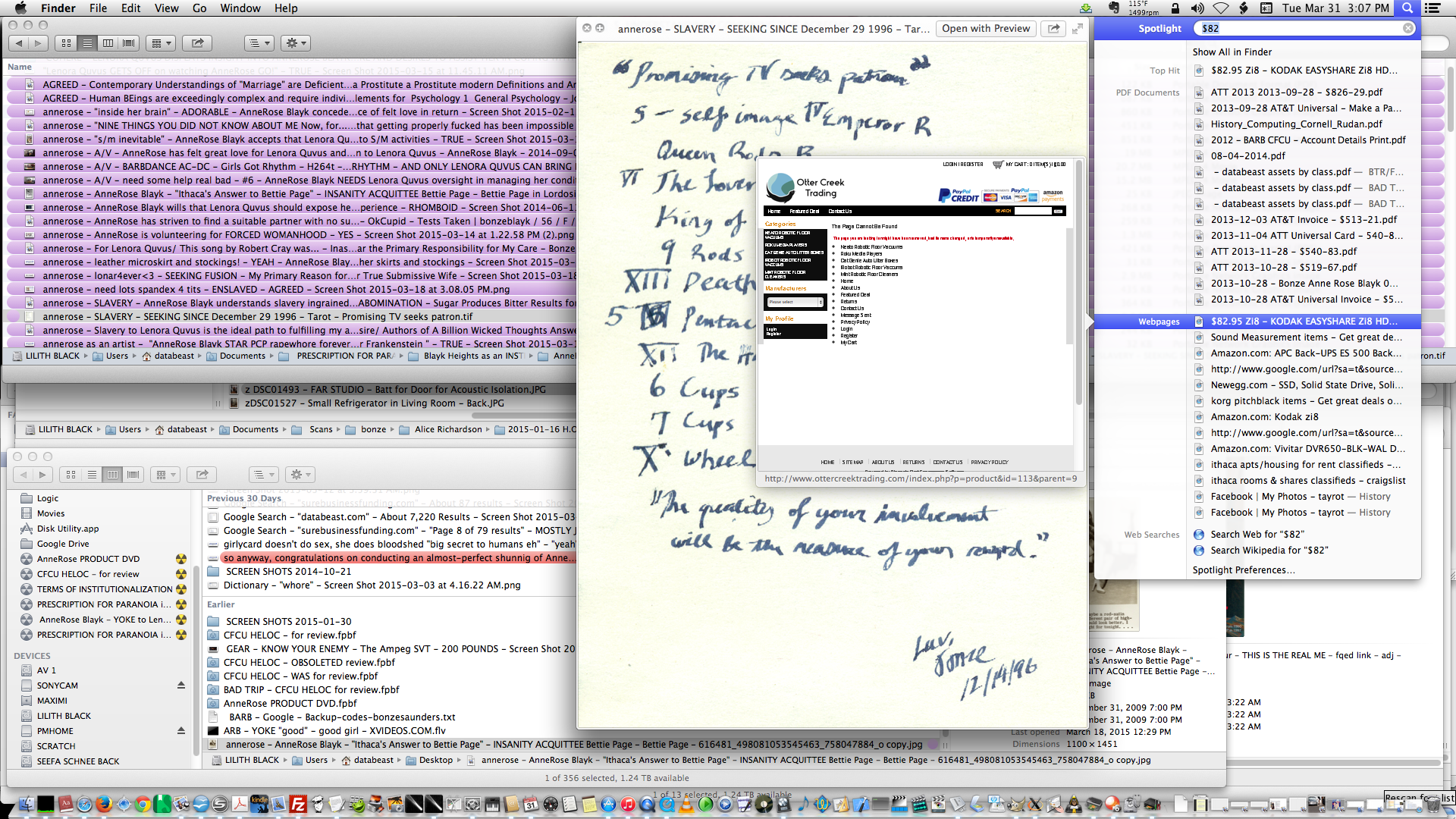The image size is (1456, 819).
Task: Open the Window menu
Action: [x=240, y=8]
